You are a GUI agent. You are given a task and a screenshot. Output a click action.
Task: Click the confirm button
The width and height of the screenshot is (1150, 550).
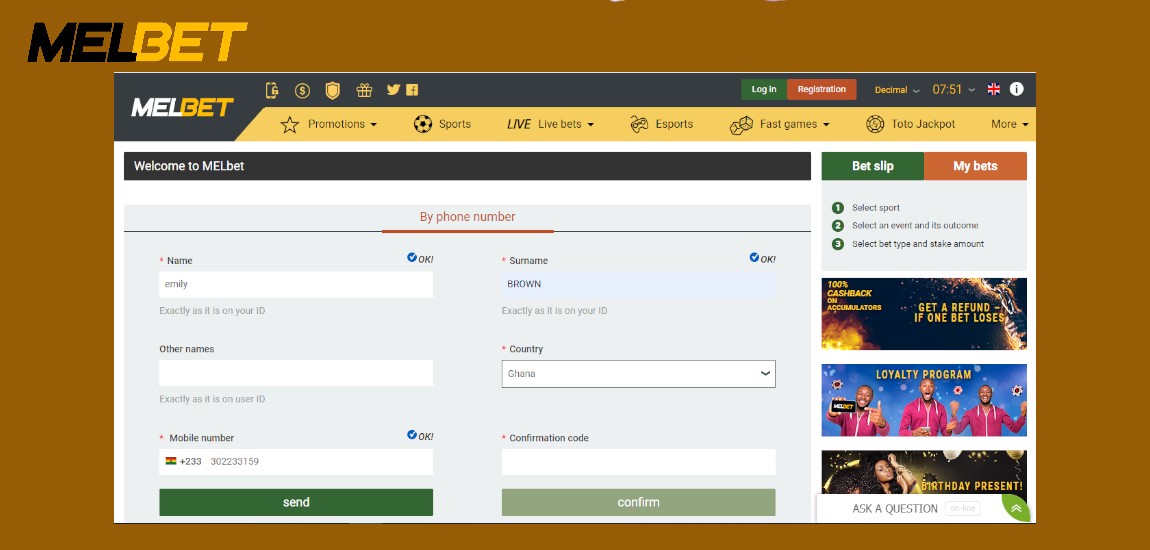point(638,502)
